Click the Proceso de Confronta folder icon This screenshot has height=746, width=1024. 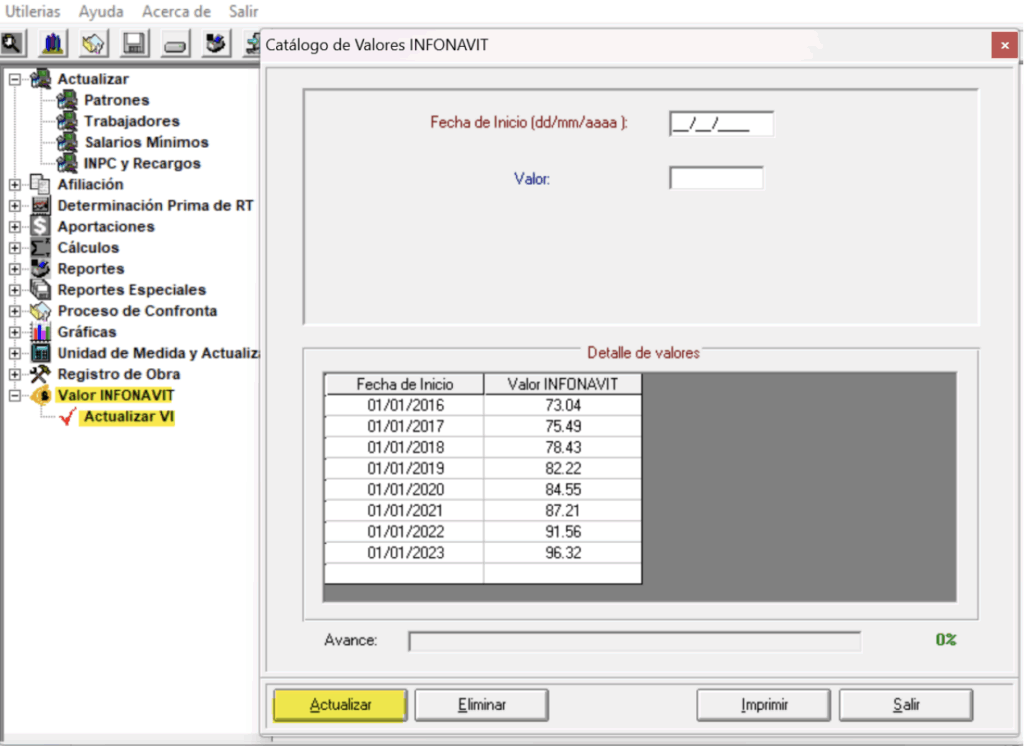pos(40,311)
